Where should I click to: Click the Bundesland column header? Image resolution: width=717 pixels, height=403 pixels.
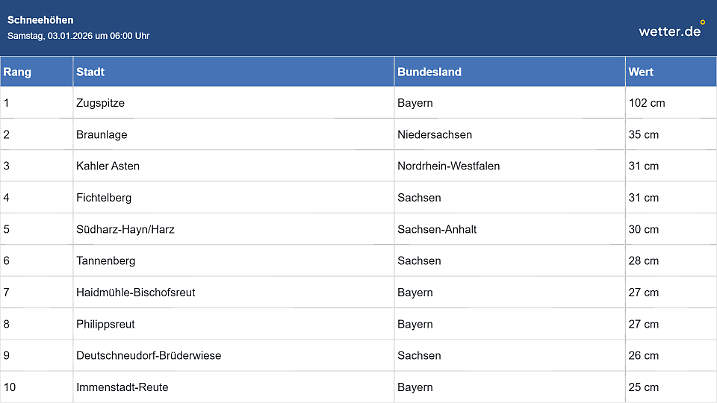429,72
